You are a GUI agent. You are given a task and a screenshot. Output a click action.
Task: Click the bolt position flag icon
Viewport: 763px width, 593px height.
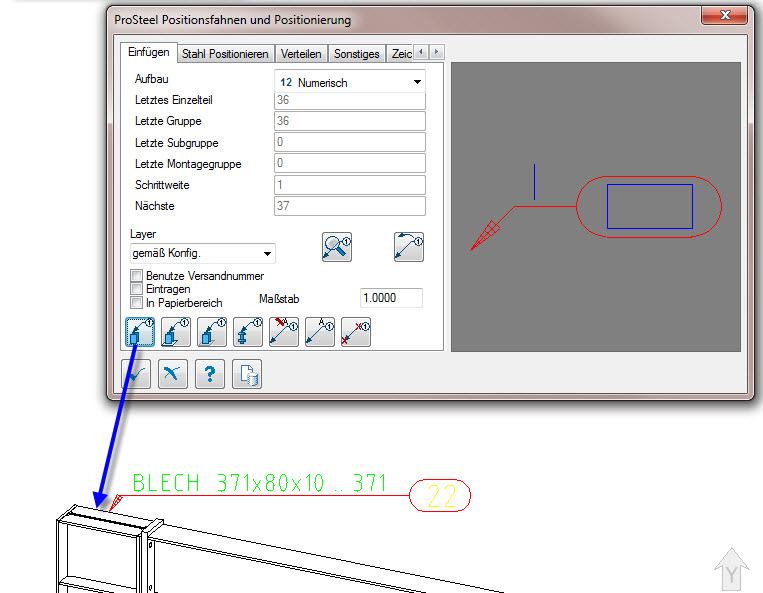pos(248,332)
